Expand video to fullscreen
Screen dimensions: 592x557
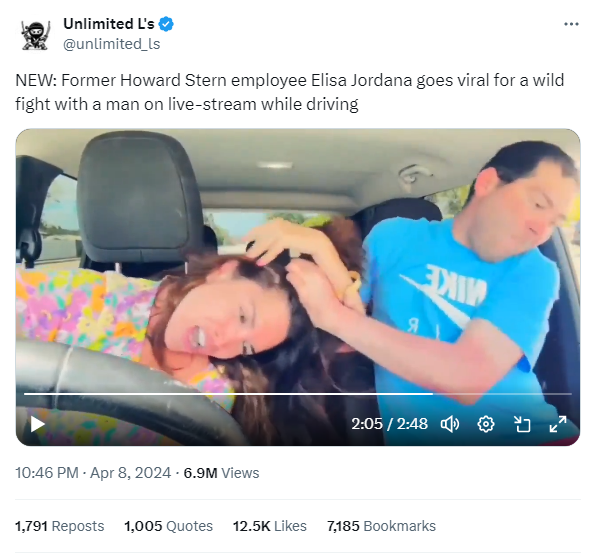pyautogui.click(x=558, y=424)
